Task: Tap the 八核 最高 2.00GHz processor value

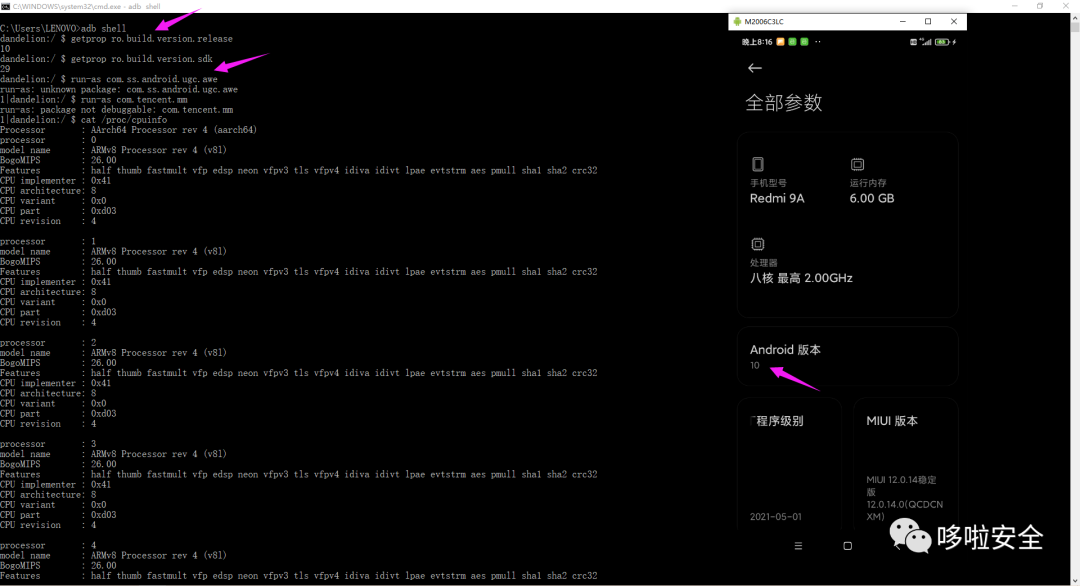Action: pos(801,278)
